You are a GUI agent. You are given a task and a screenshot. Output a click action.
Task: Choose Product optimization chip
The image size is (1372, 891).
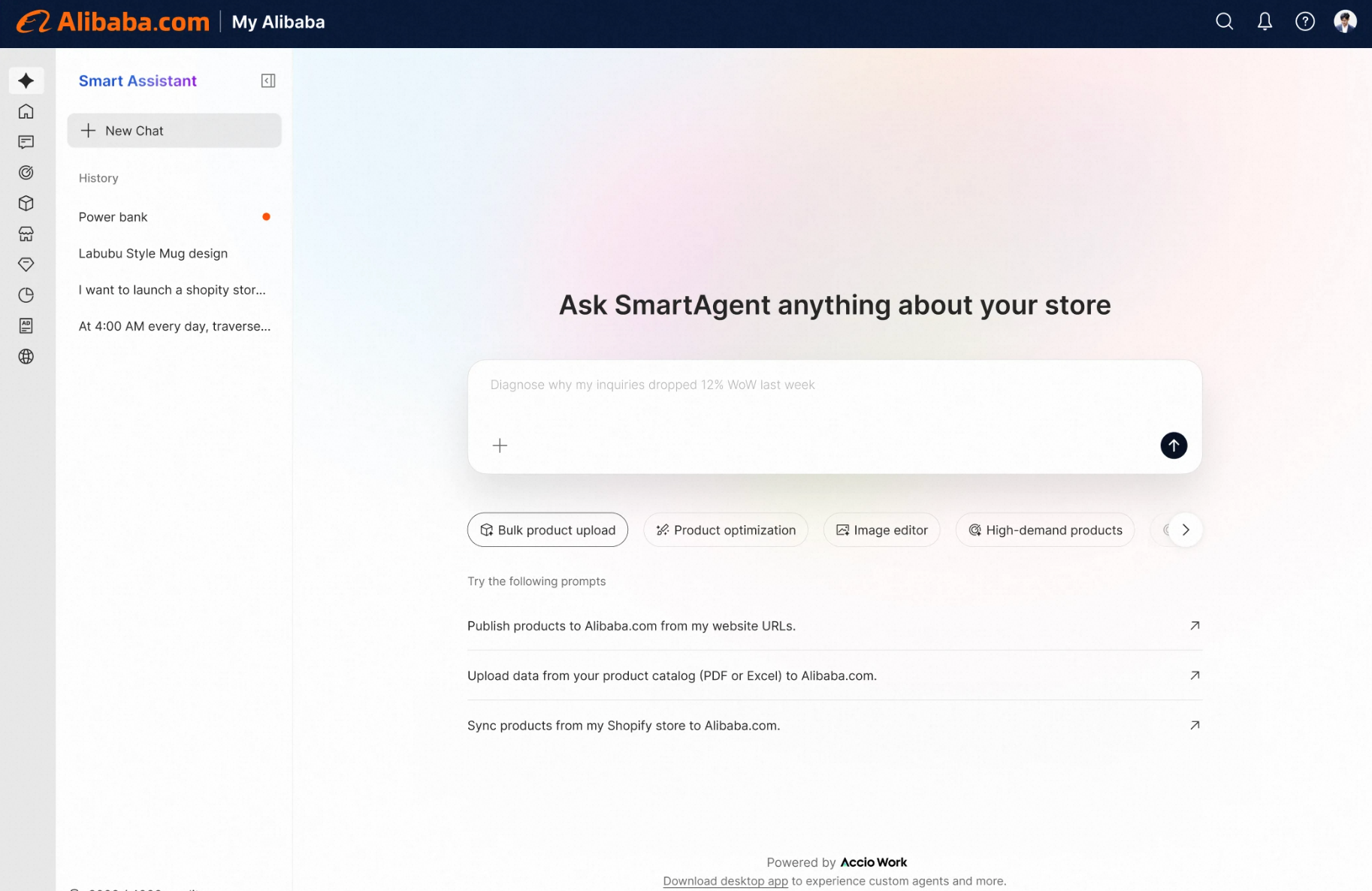click(726, 530)
